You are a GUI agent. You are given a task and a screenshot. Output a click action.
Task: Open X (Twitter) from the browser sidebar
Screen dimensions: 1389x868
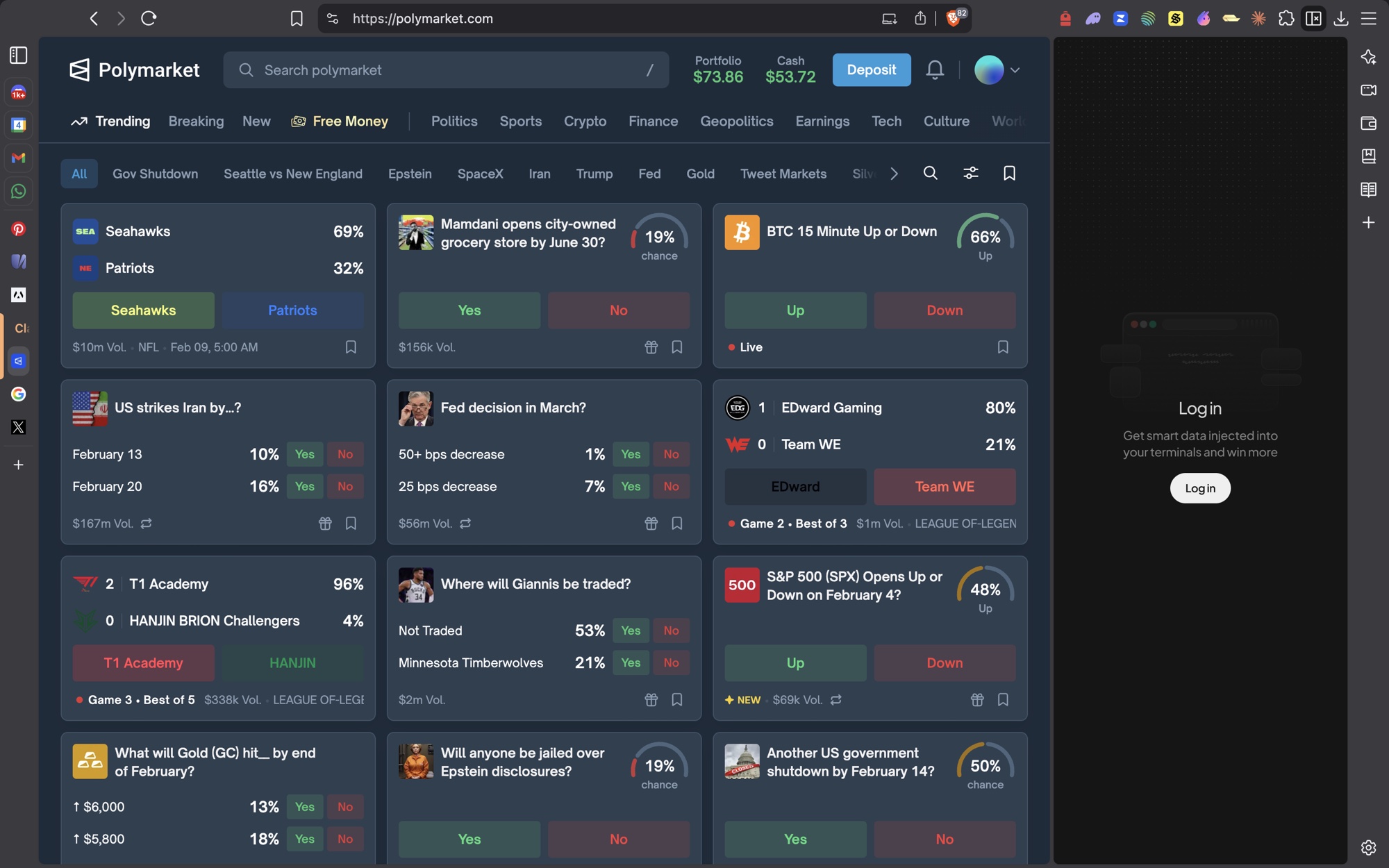[19, 427]
